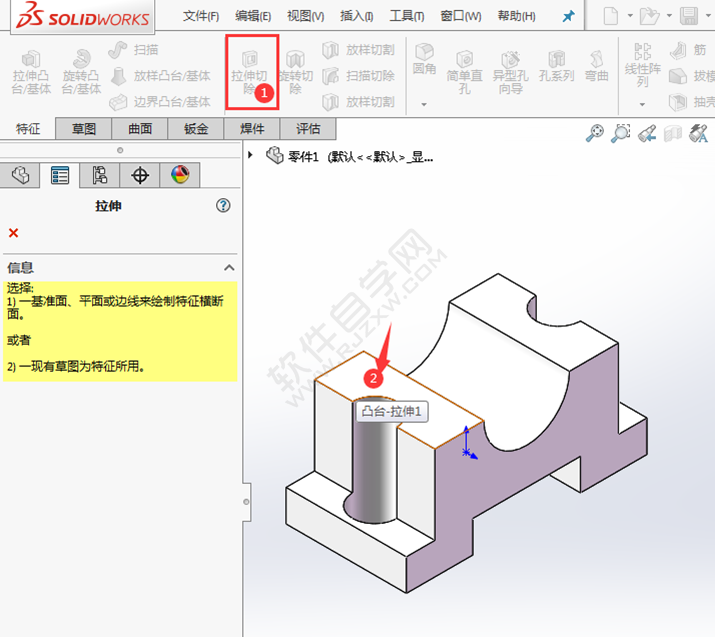Switch to the 焊件 tab

pyautogui.click(x=252, y=129)
